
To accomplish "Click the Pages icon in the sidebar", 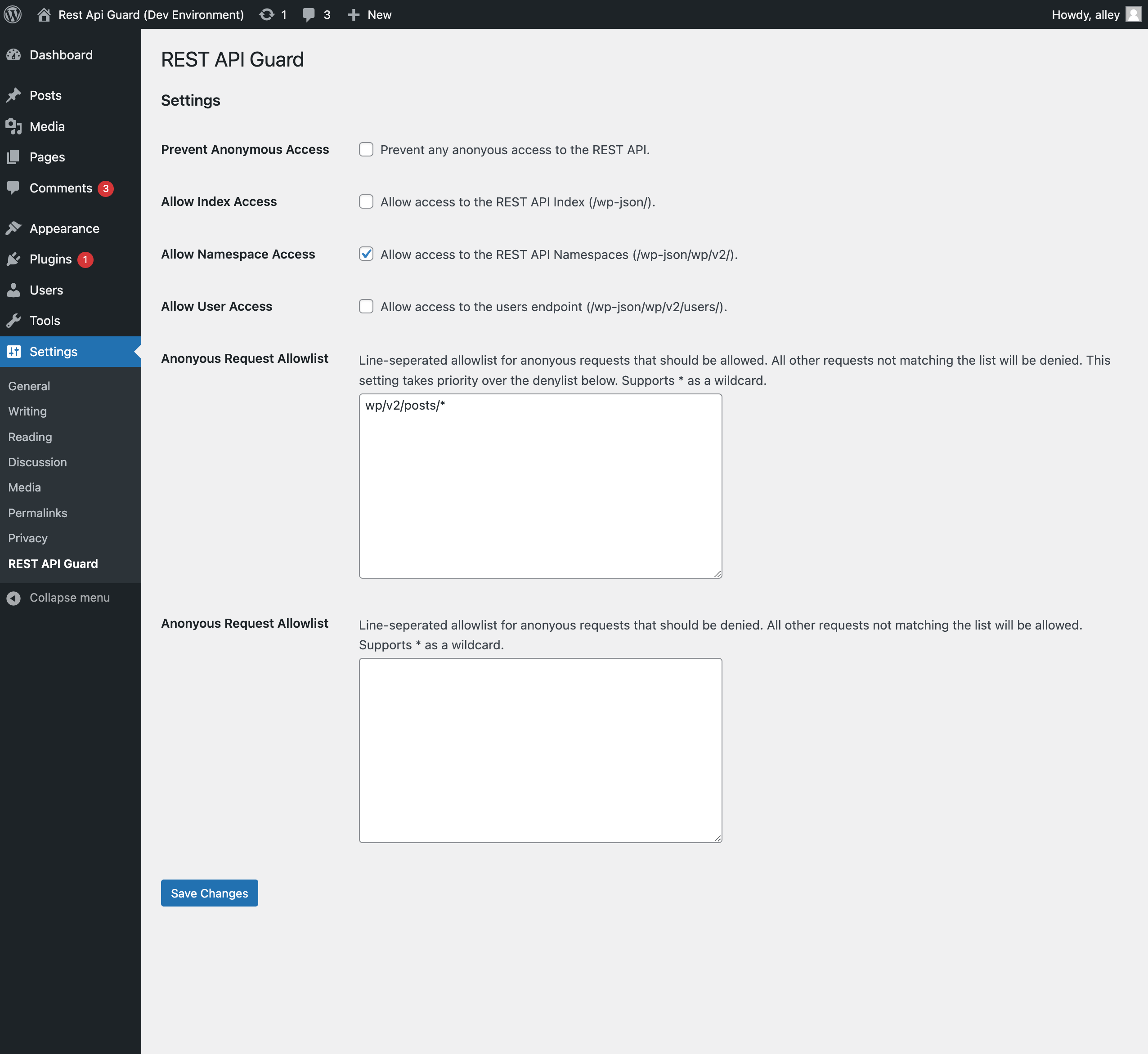I will [13, 157].
